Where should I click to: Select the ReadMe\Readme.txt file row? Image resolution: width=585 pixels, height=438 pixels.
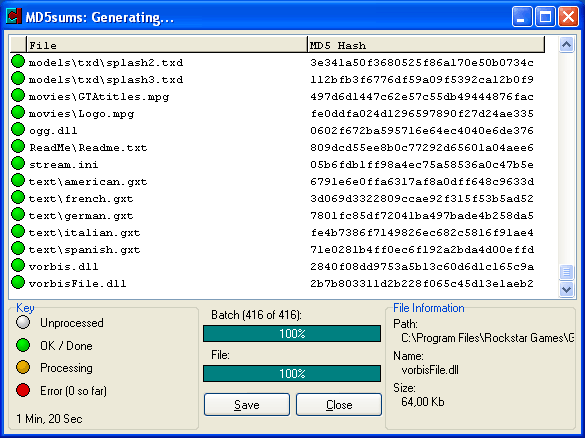tap(277, 147)
